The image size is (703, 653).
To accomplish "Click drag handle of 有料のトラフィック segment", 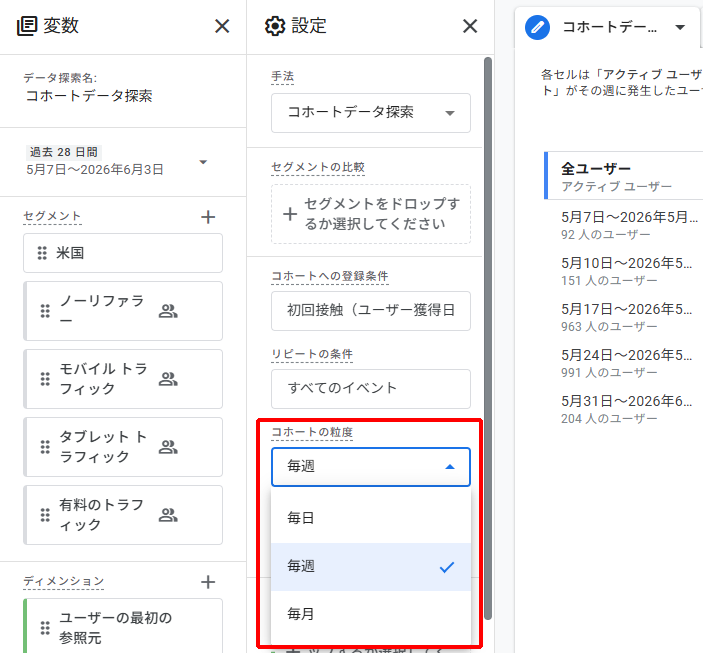I will 45,515.
